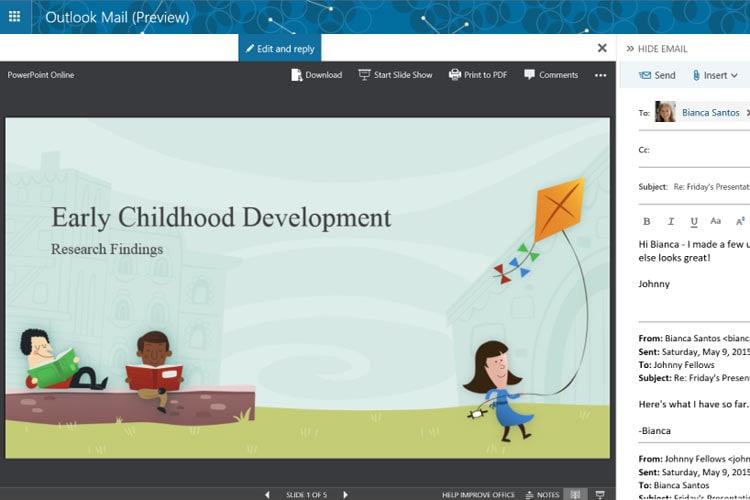Toggle the Notes pane in status bar
The width and height of the screenshot is (750, 500).
(543, 494)
